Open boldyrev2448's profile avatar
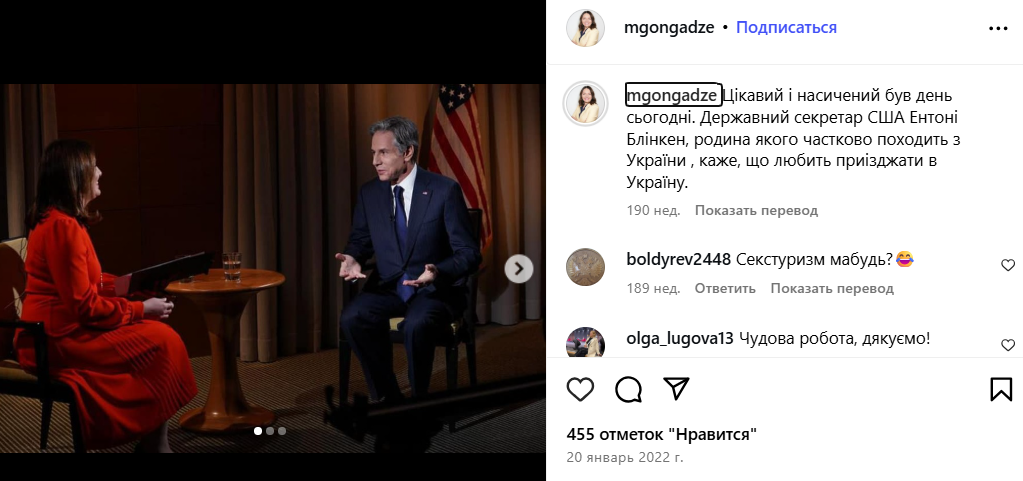The width and height of the screenshot is (1023, 481). tap(585, 267)
